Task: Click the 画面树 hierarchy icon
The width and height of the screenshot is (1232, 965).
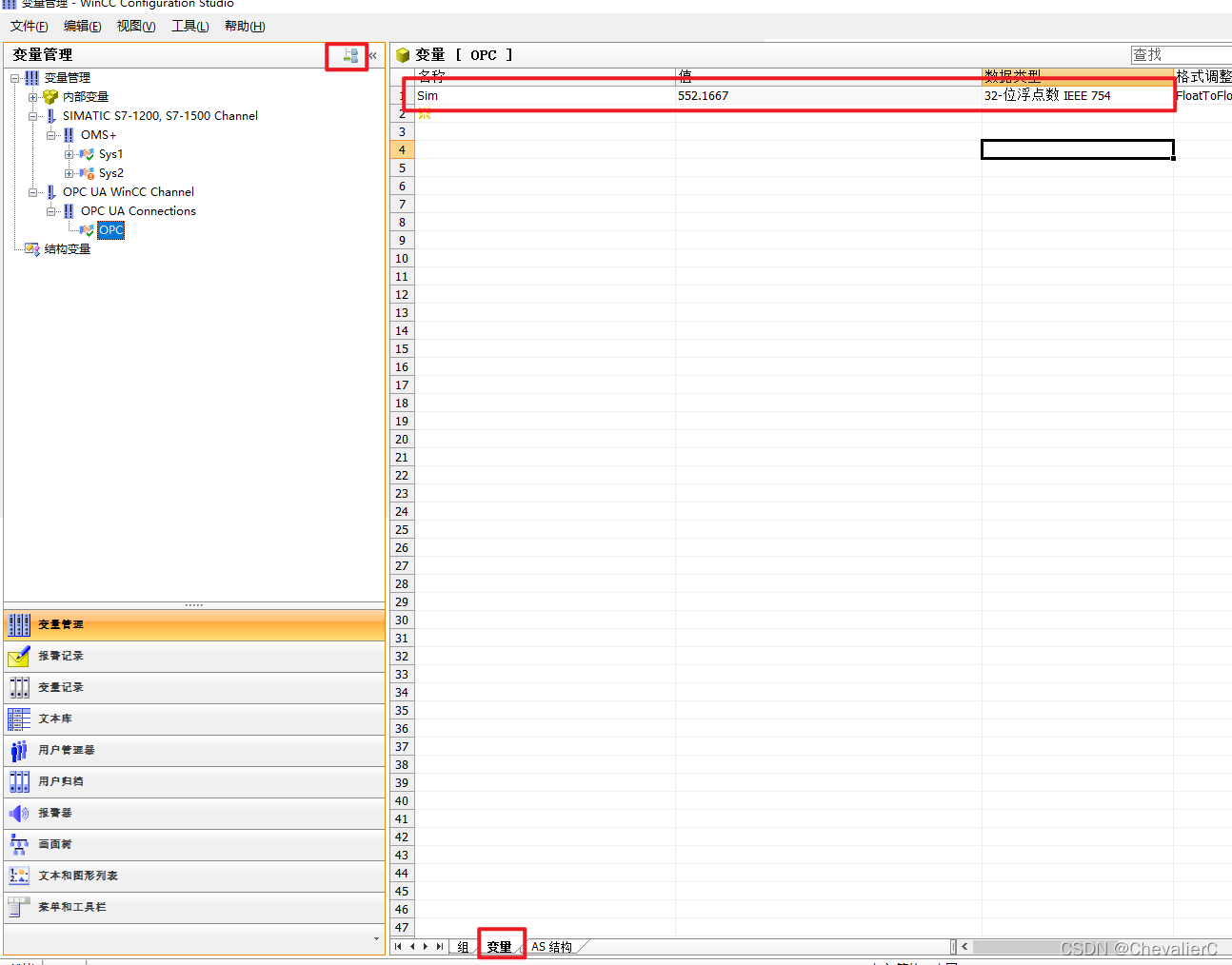Action: [x=19, y=845]
